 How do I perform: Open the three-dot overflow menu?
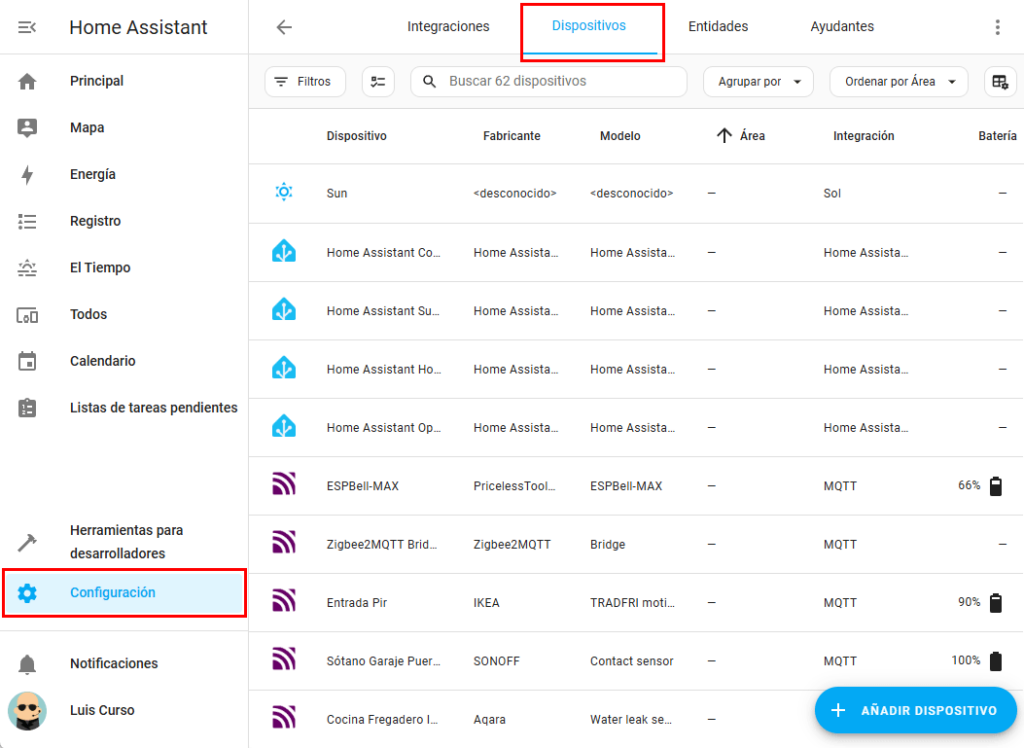[997, 27]
